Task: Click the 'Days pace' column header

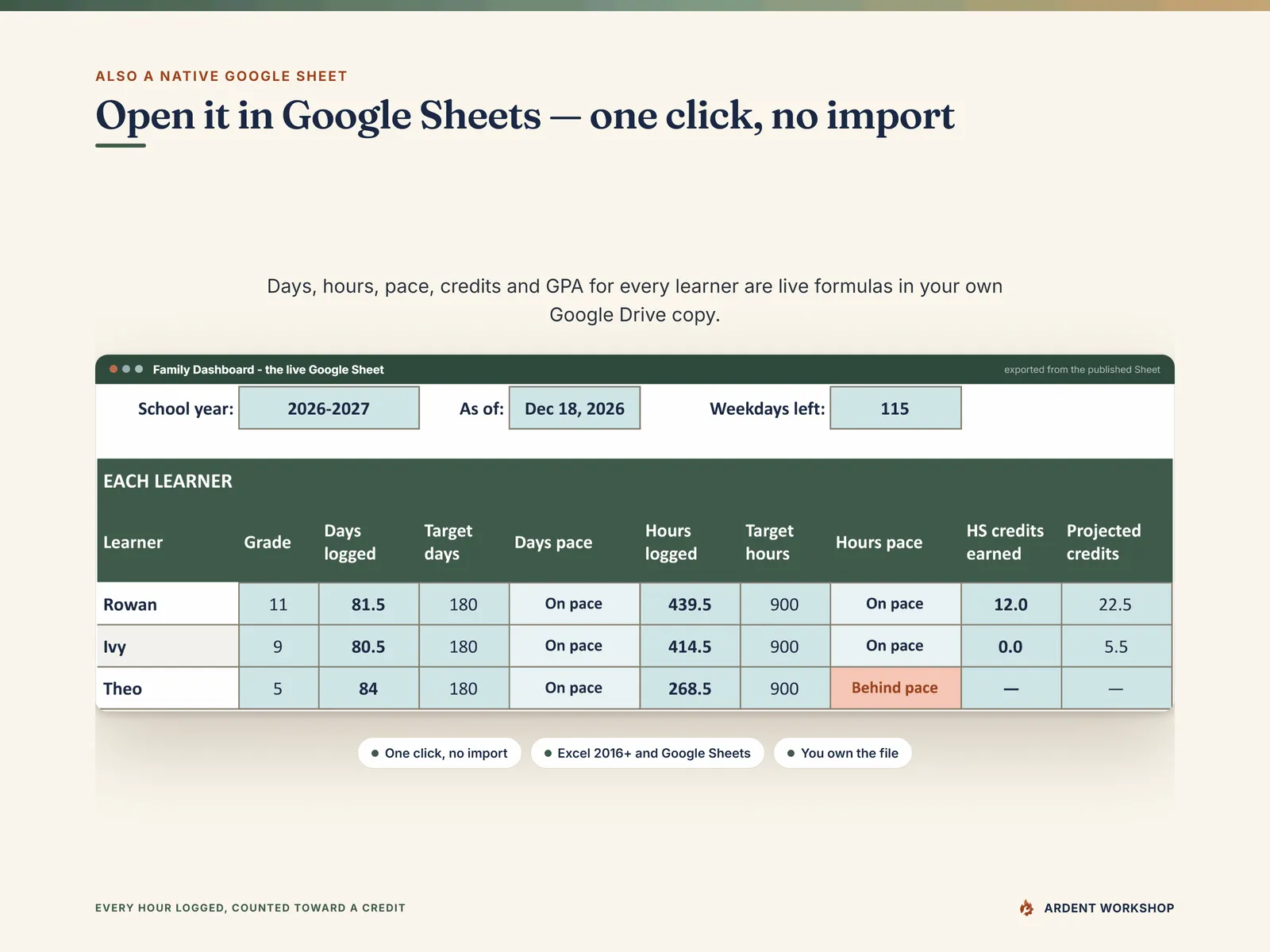Action: (x=553, y=543)
